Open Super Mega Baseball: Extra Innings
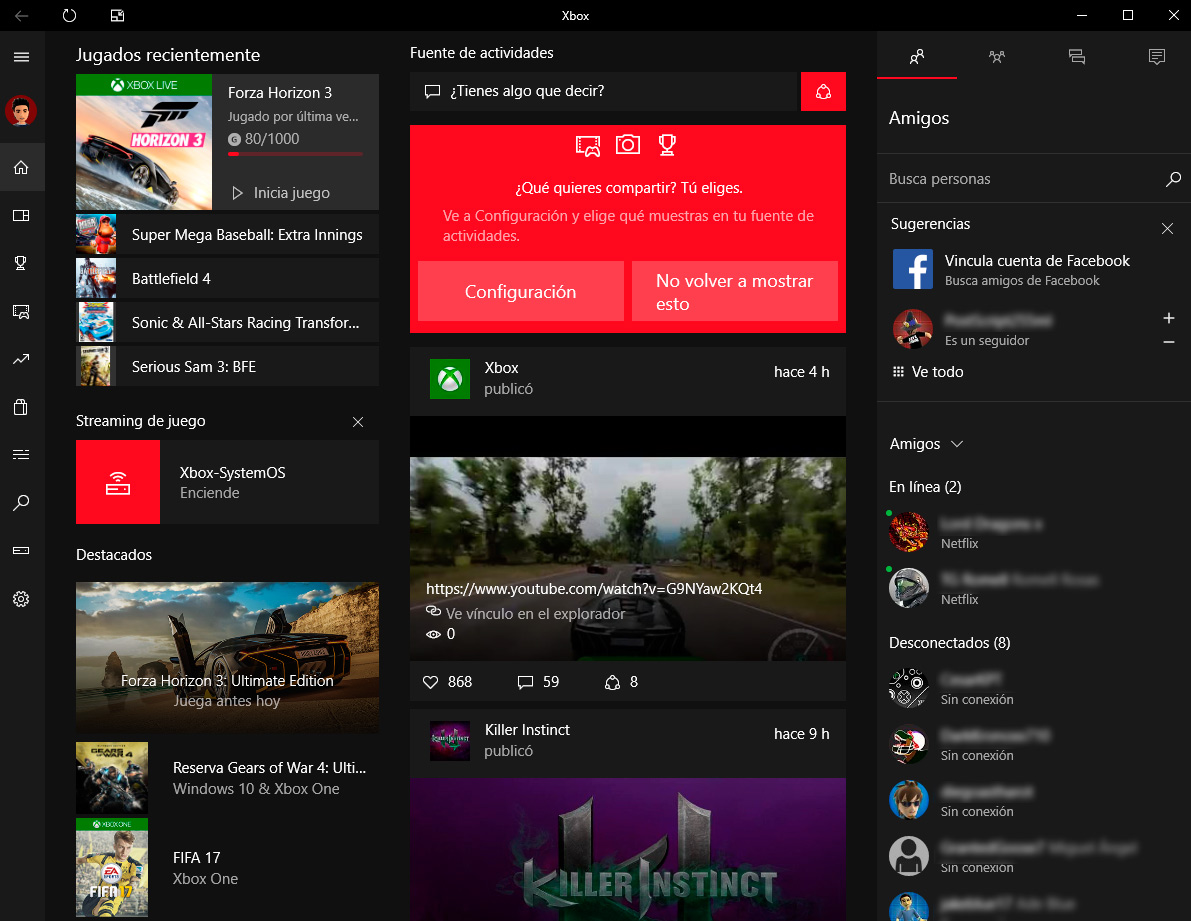Image resolution: width=1191 pixels, height=921 pixels. point(227,235)
